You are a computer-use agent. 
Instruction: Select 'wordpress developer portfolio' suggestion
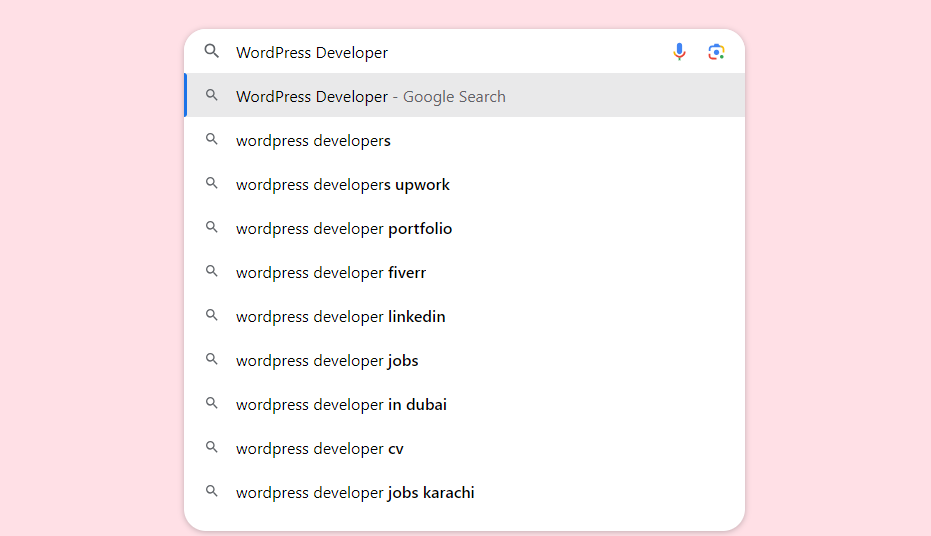tap(464, 229)
